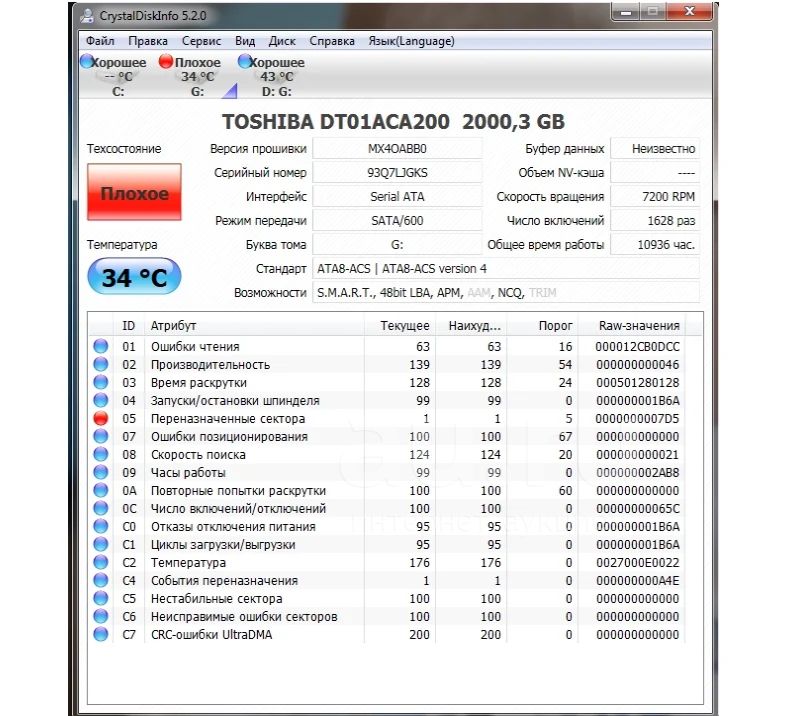The height and width of the screenshot is (716, 800).
Task: Click the ID column header
Action: pos(129,325)
